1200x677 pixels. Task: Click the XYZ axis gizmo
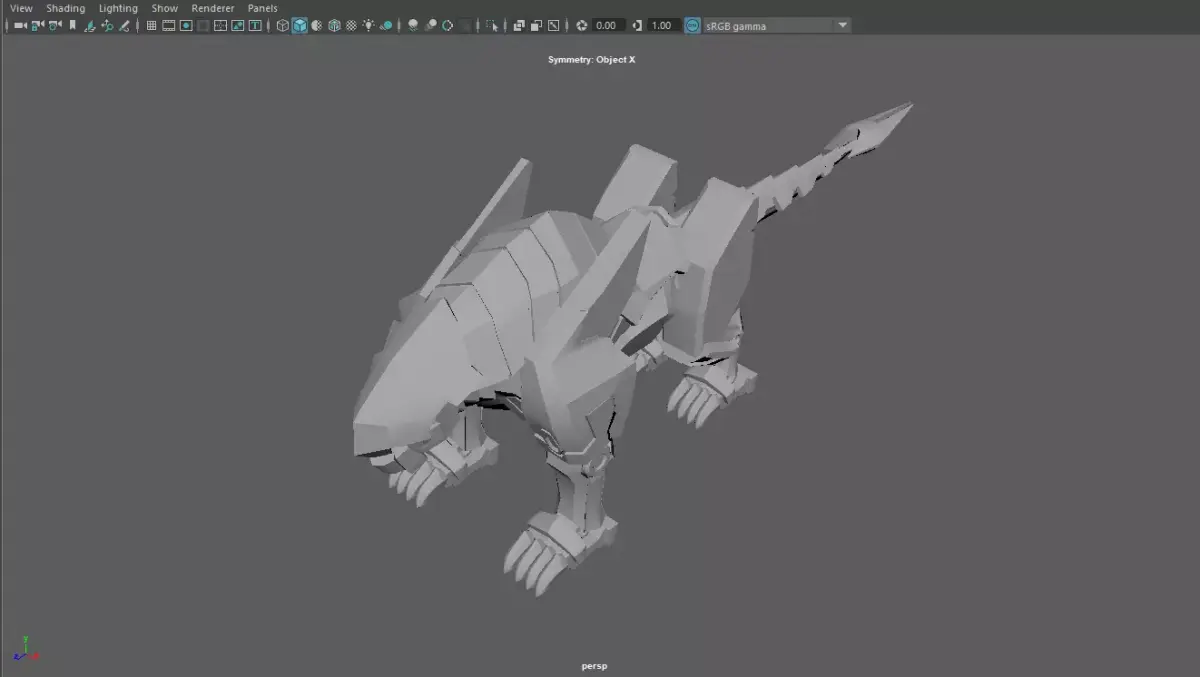tap(26, 649)
